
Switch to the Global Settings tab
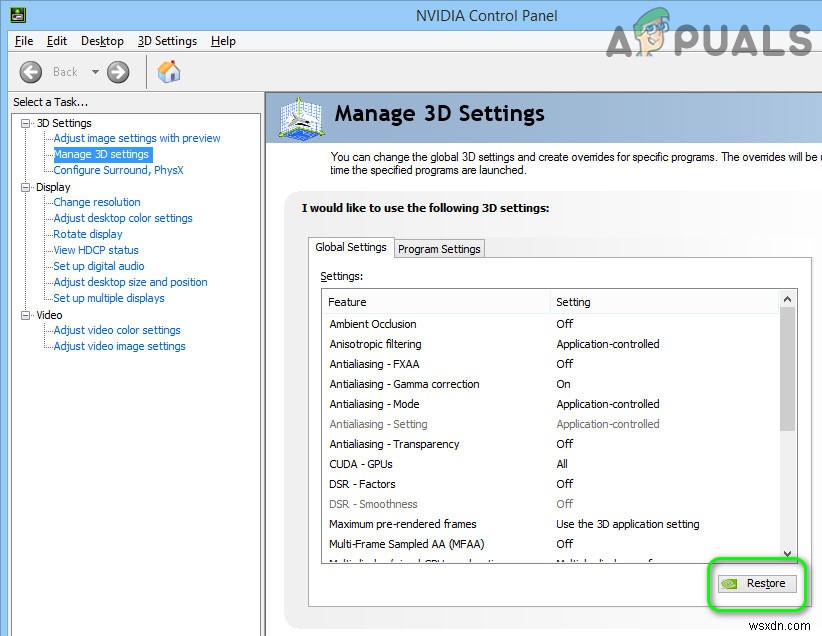(x=351, y=247)
